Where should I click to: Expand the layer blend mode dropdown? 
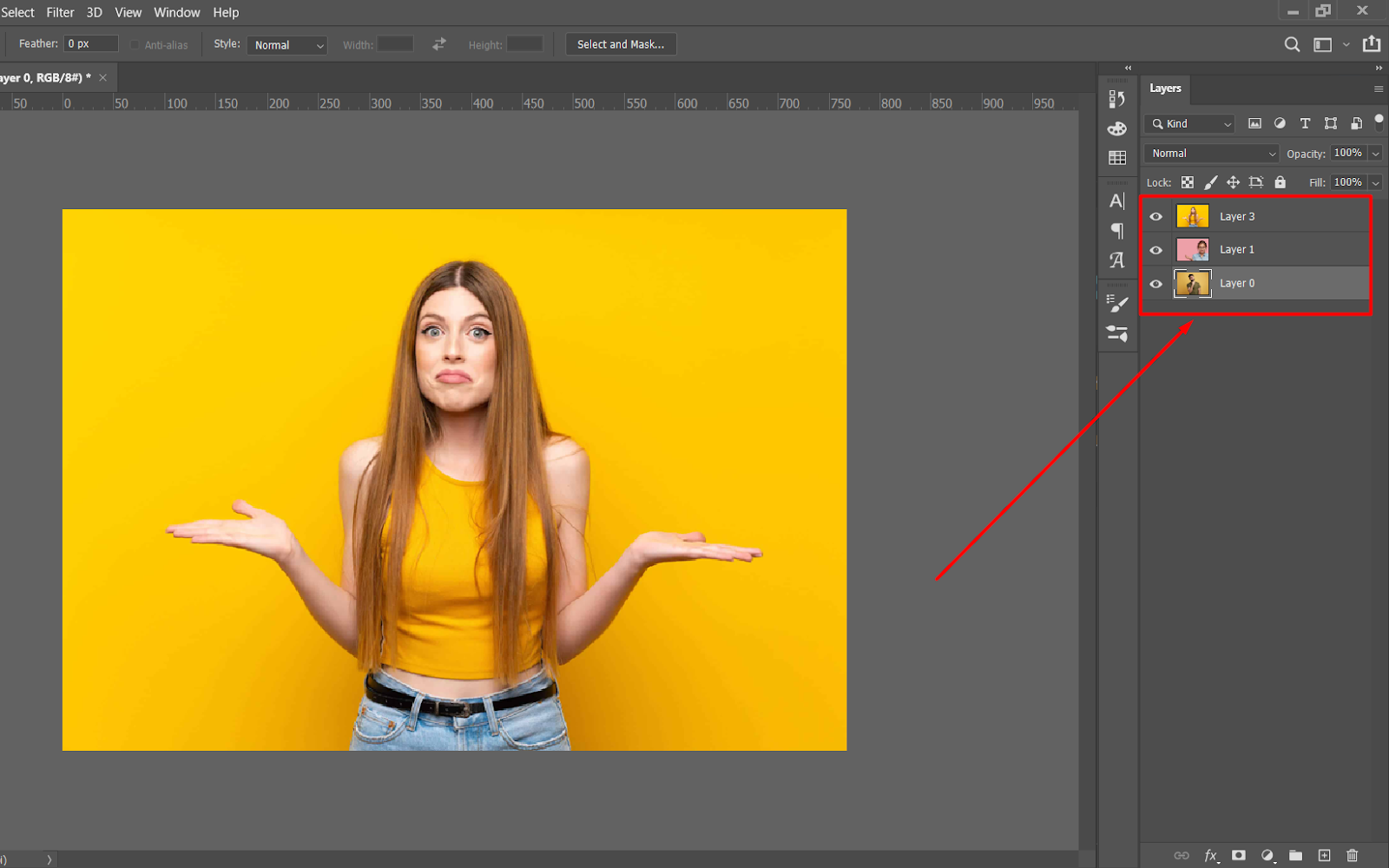1212,154
